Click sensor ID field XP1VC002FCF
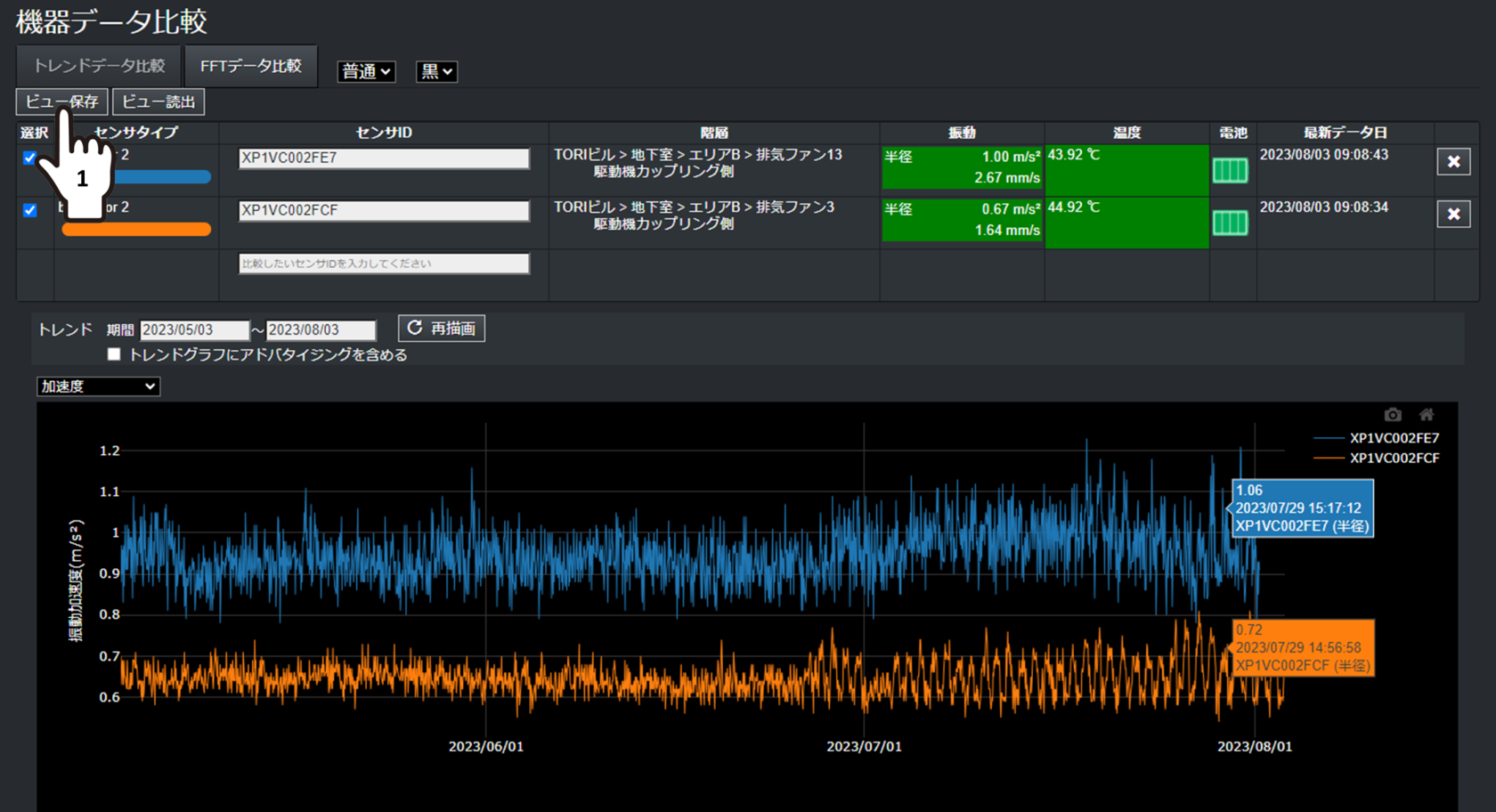 click(x=384, y=211)
